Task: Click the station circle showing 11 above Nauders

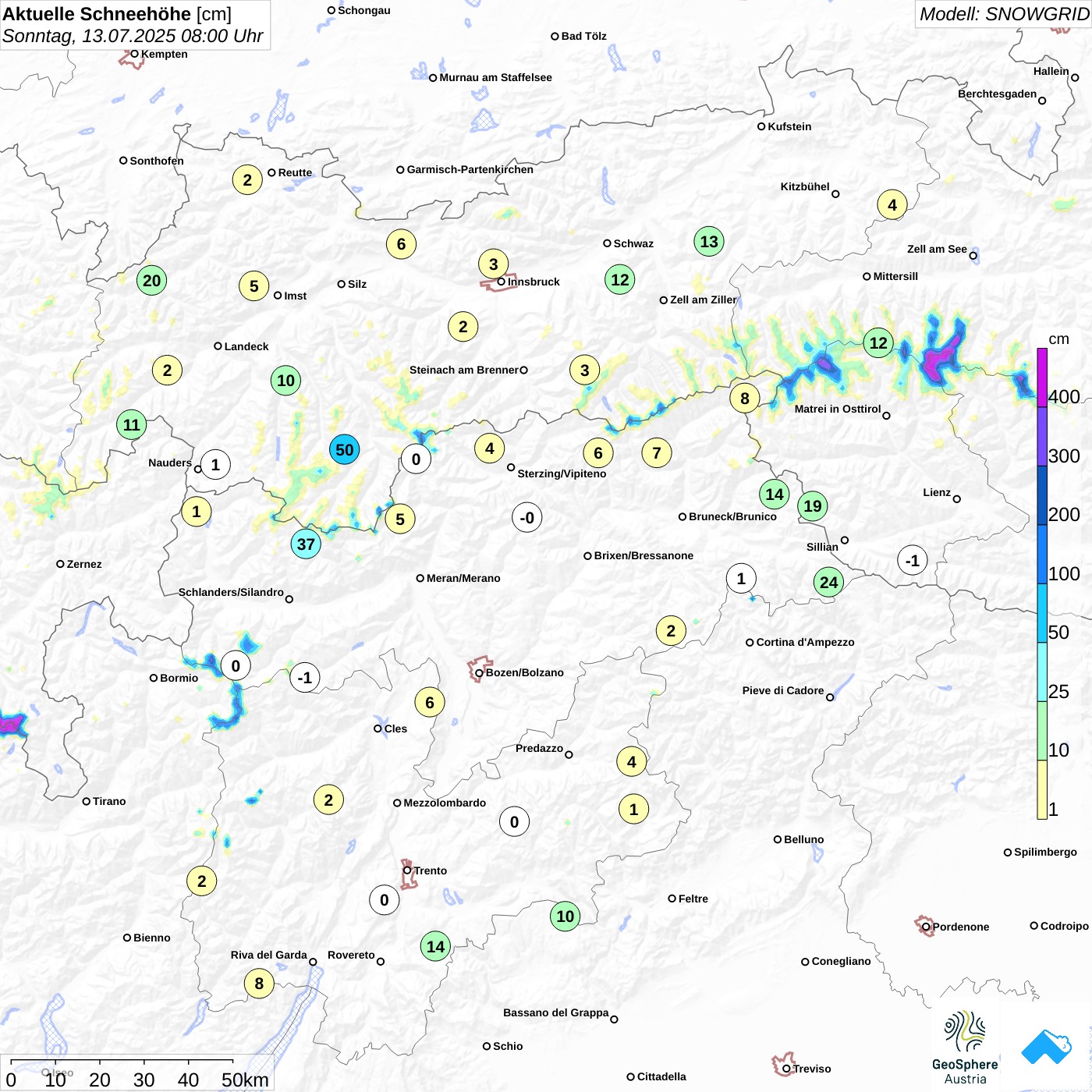Action: coord(131,424)
